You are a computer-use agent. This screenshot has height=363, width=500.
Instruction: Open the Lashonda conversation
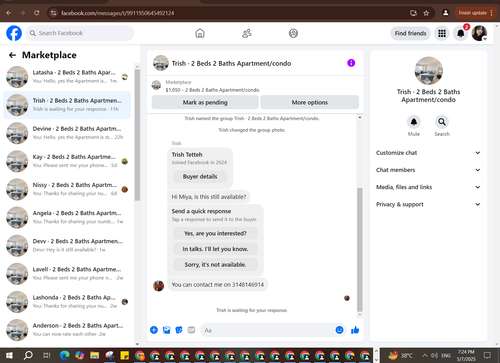pyautogui.click(x=67, y=302)
